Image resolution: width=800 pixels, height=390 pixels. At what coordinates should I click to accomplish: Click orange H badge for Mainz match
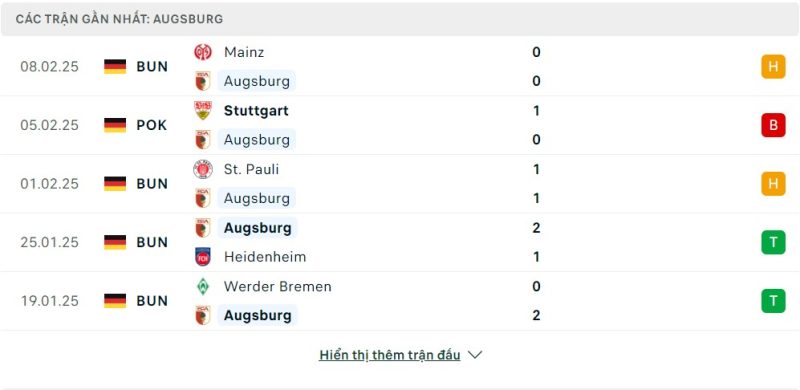click(773, 67)
